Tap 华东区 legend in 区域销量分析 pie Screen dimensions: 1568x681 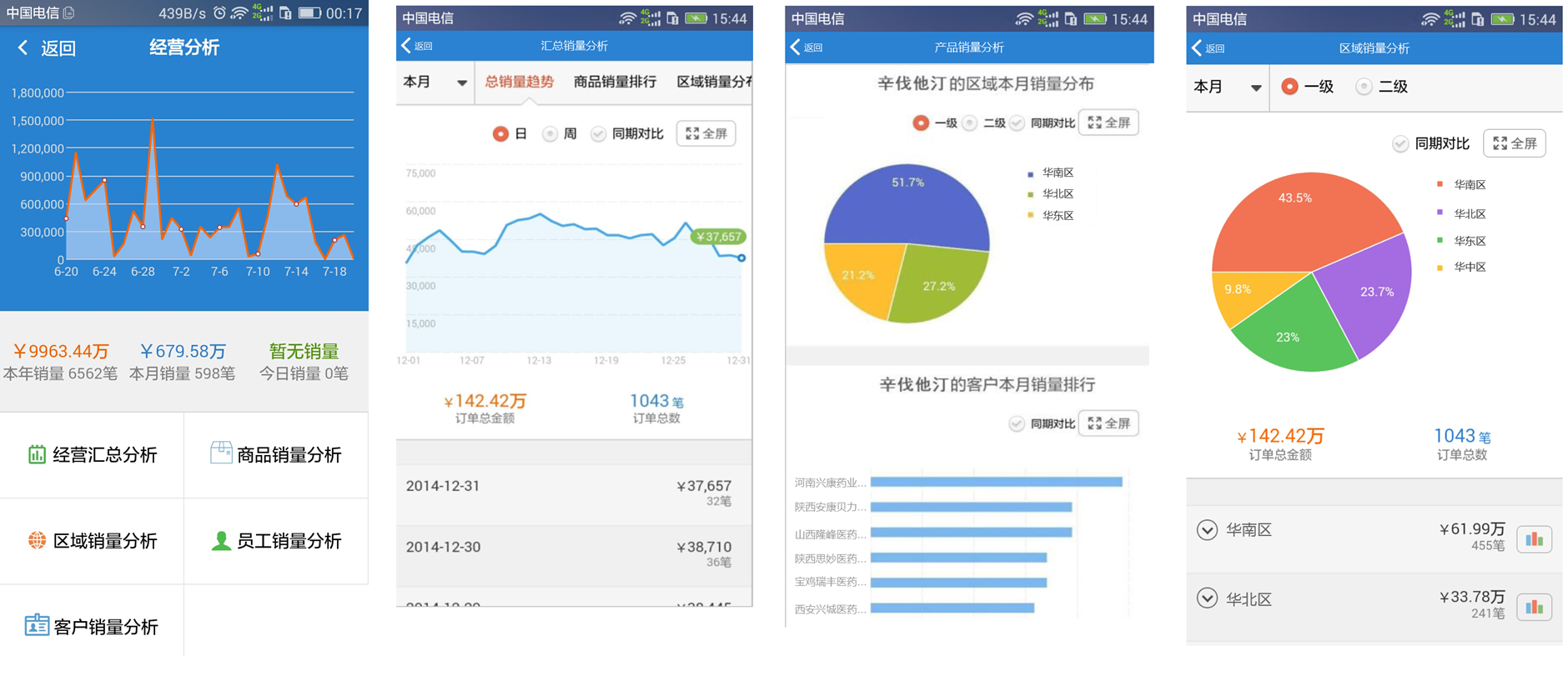1461,241
